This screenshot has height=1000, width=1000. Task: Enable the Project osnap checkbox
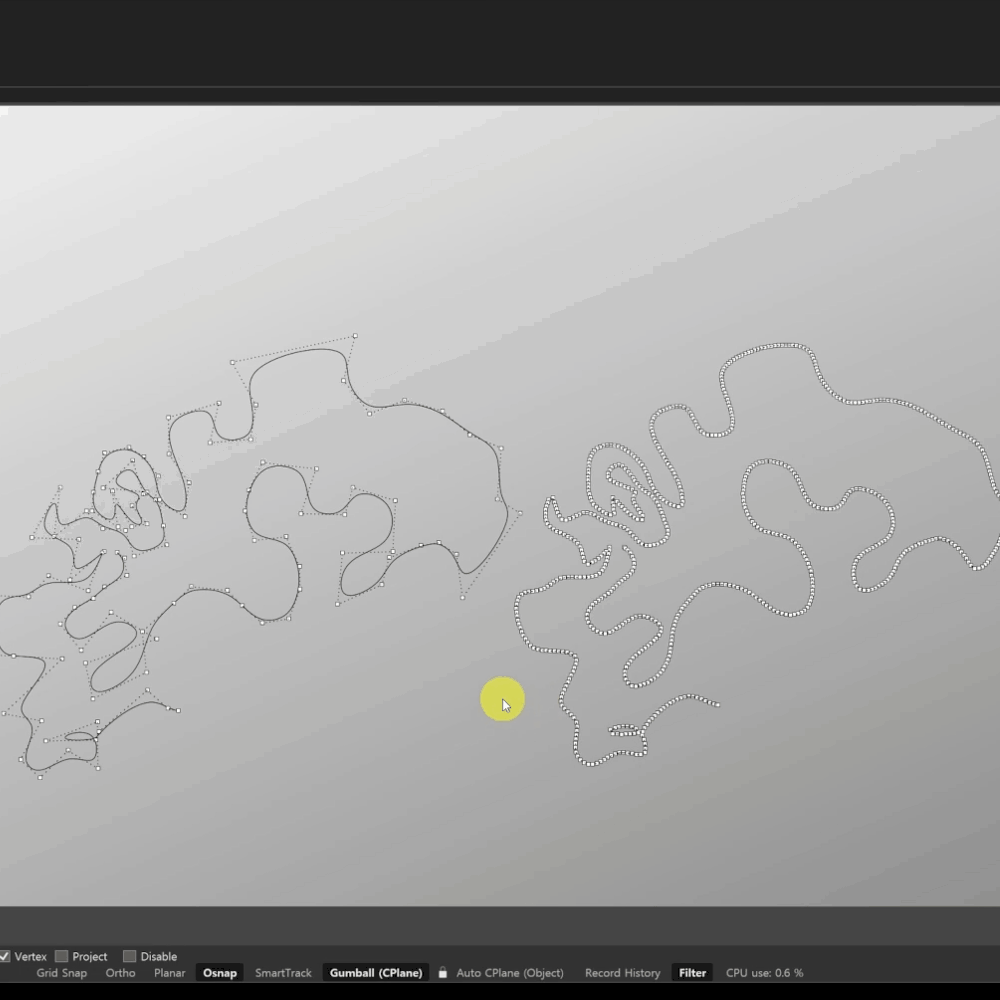62,957
